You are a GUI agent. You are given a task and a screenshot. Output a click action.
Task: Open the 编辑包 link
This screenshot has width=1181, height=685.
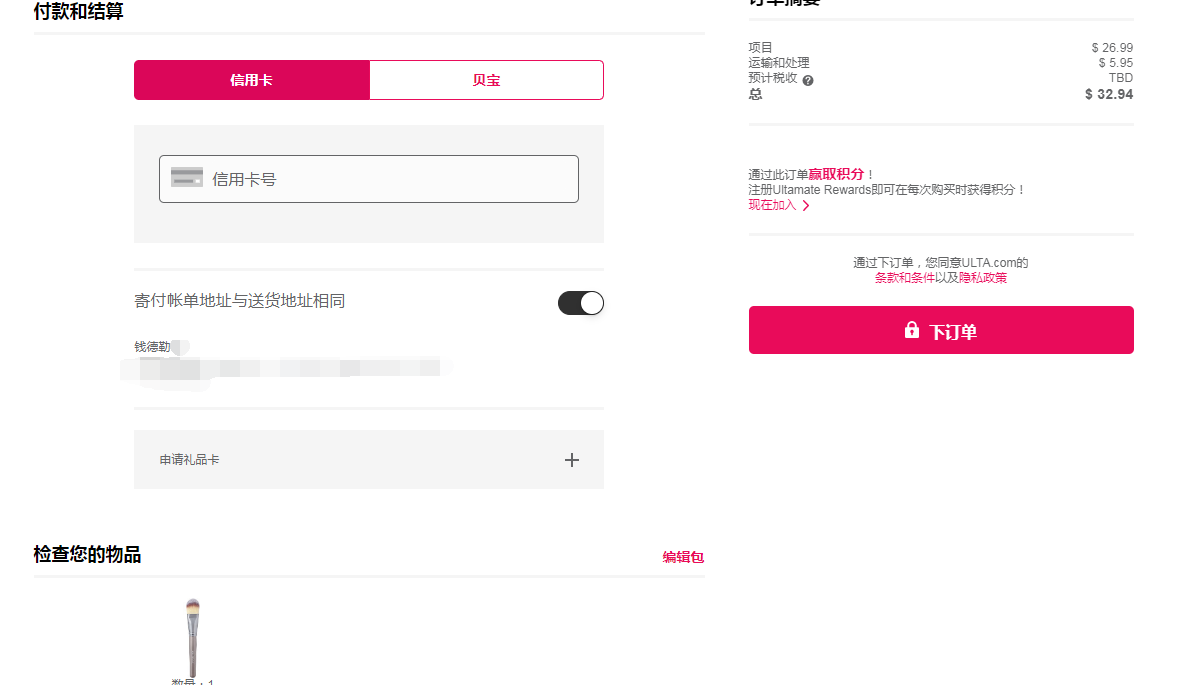(x=683, y=557)
